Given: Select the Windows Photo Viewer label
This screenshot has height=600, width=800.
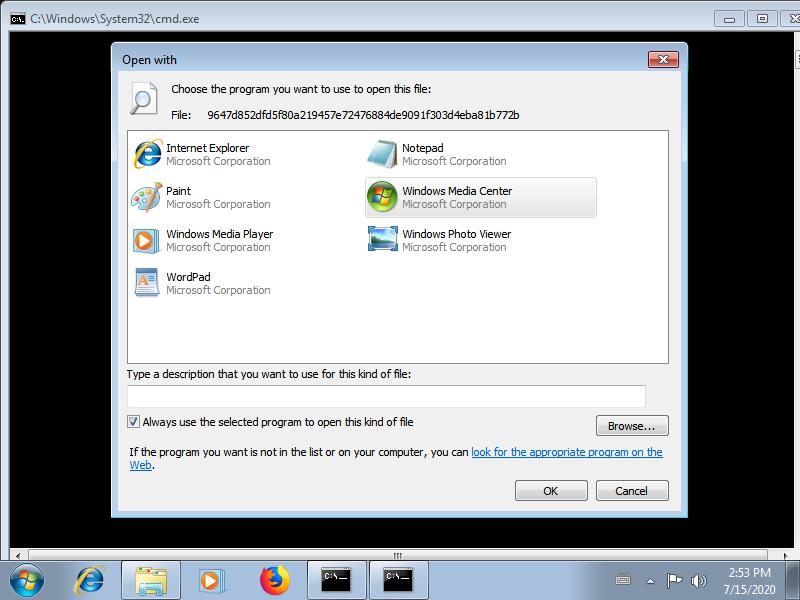Looking at the screenshot, I should click(456, 234).
